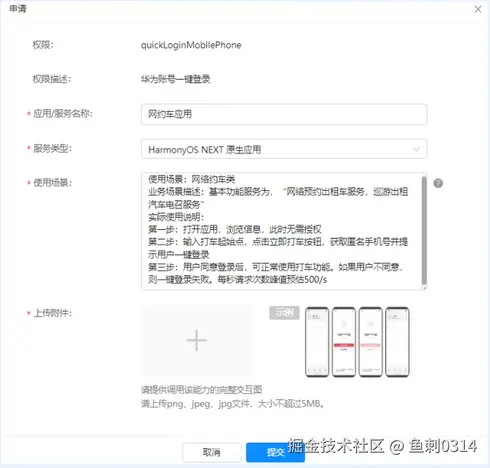
Task: Click the 使用场景 field label
Action: point(52,183)
